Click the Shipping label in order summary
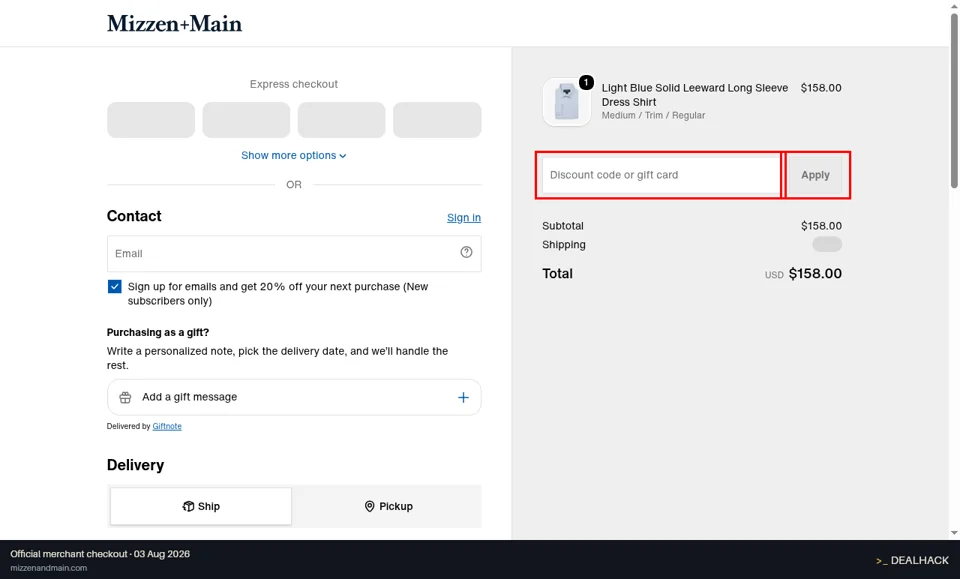Image resolution: width=960 pixels, height=579 pixels. click(564, 245)
